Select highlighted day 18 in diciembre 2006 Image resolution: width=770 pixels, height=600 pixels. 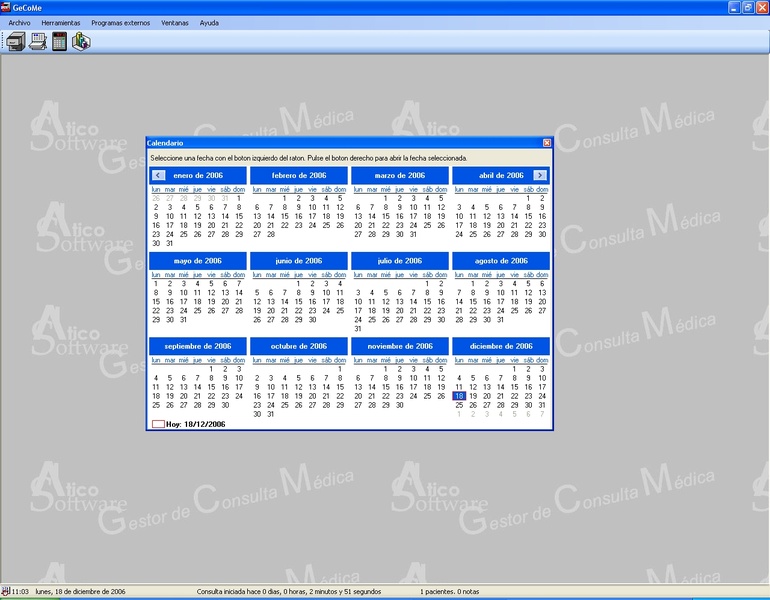pyautogui.click(x=459, y=396)
